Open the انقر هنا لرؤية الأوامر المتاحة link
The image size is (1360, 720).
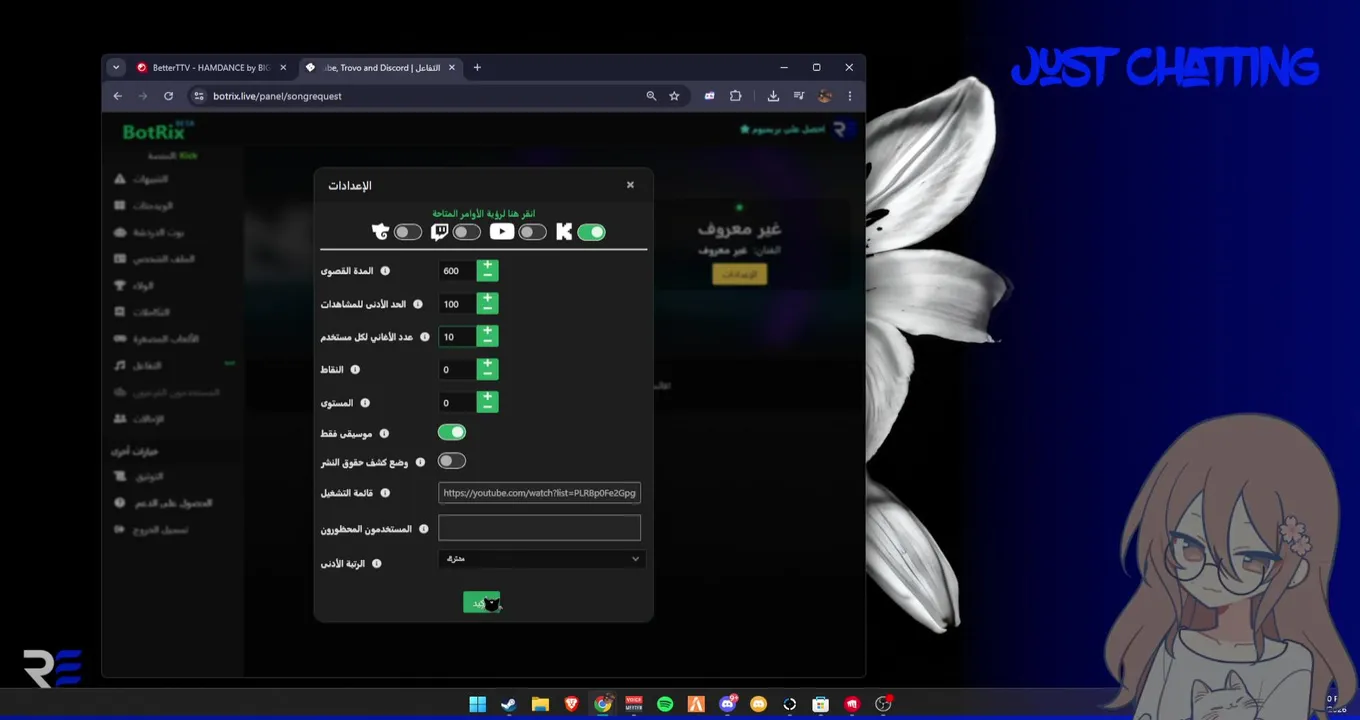coord(483,213)
